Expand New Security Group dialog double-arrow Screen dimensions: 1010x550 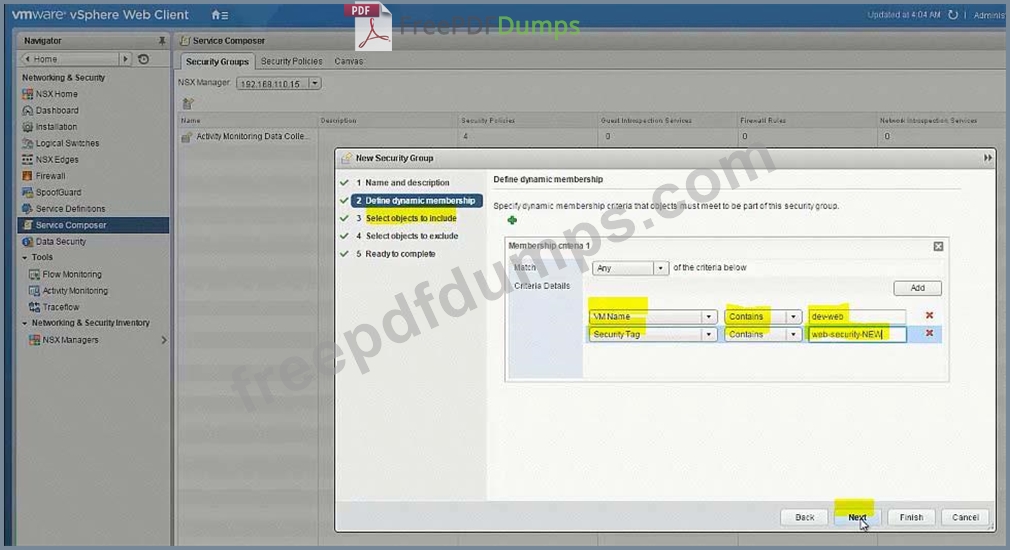(987, 158)
